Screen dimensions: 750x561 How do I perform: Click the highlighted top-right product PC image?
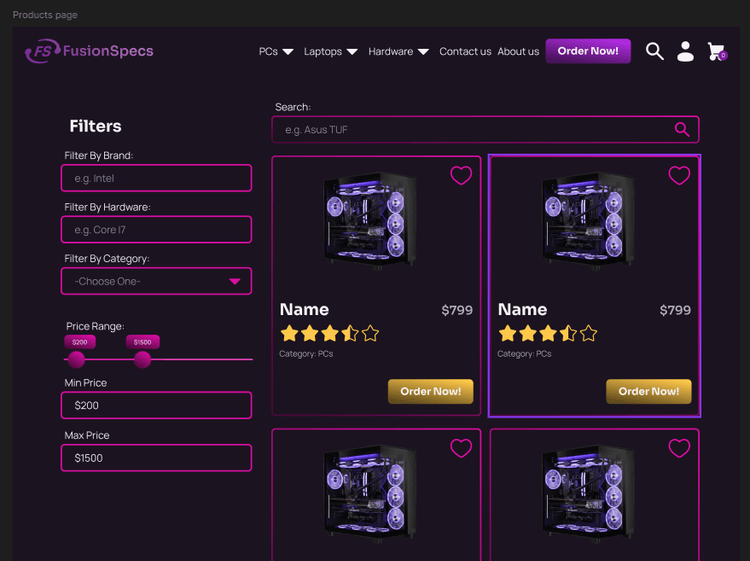click(588, 219)
